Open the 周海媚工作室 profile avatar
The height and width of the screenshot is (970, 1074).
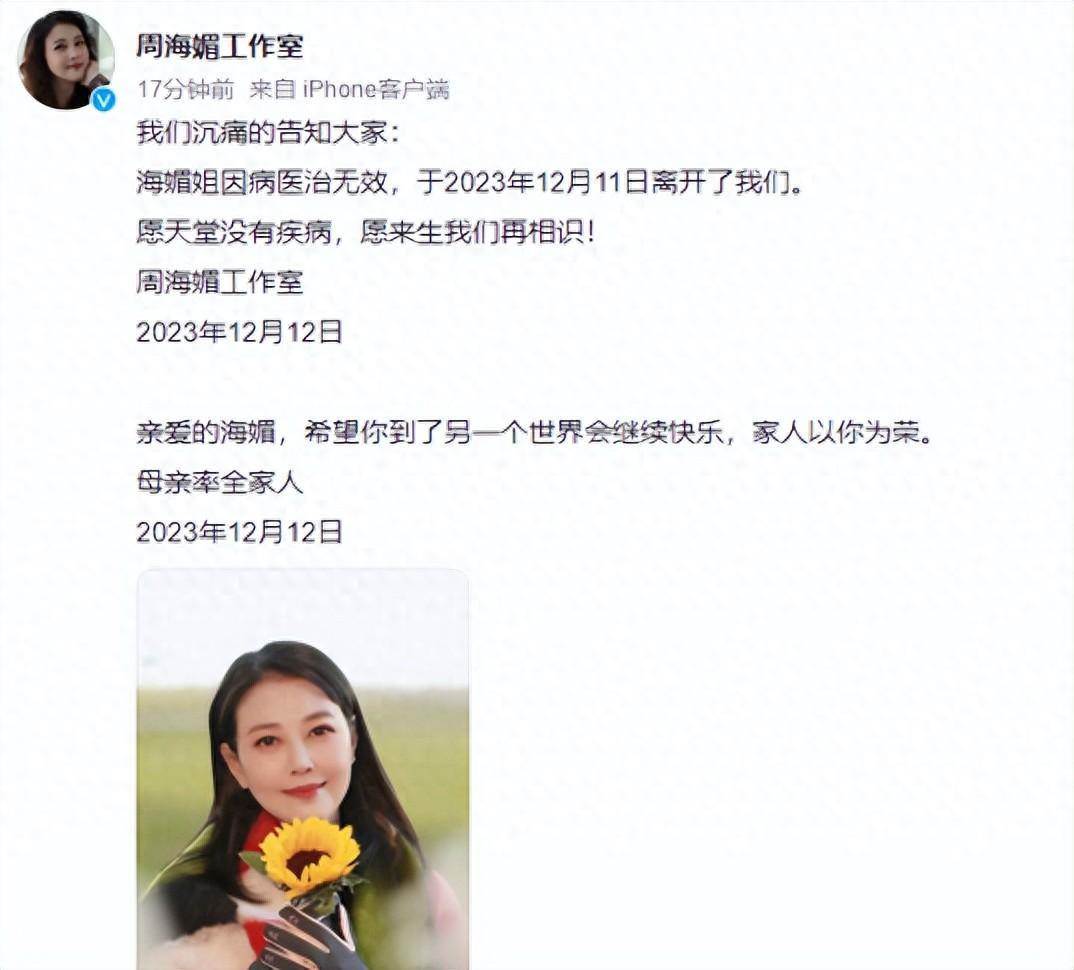(66, 60)
